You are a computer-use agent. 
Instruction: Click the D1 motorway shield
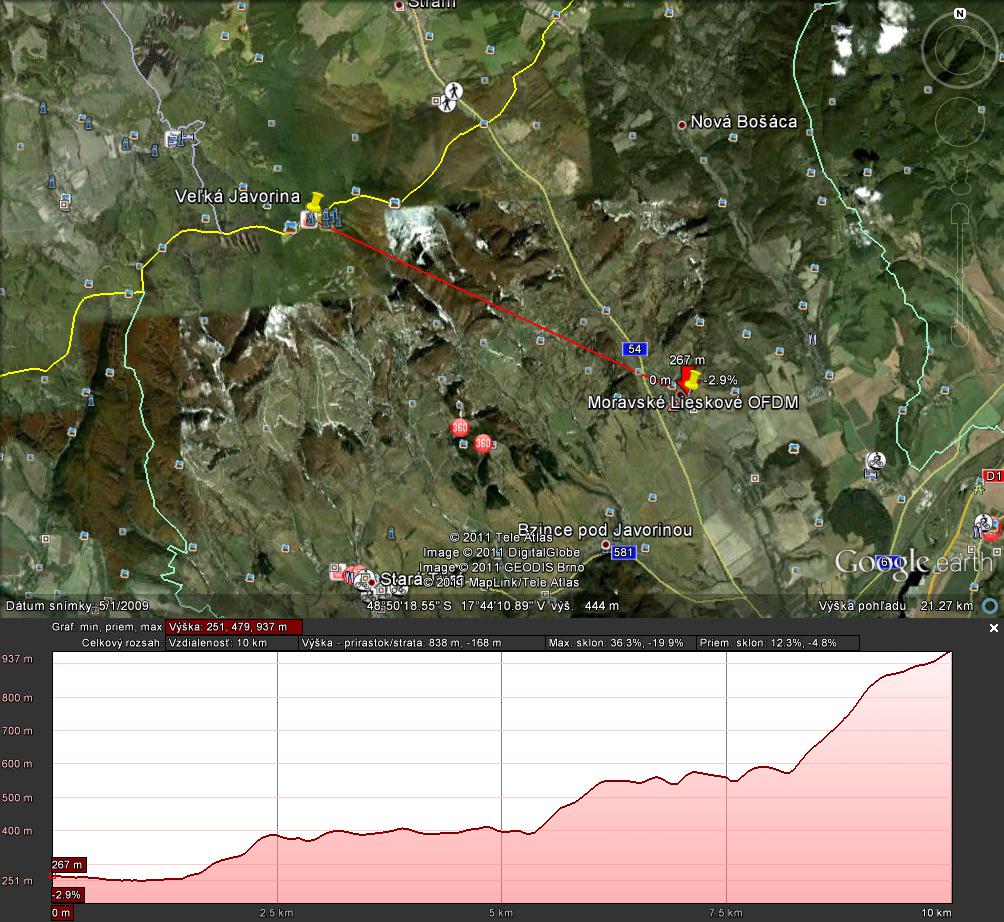click(x=993, y=476)
